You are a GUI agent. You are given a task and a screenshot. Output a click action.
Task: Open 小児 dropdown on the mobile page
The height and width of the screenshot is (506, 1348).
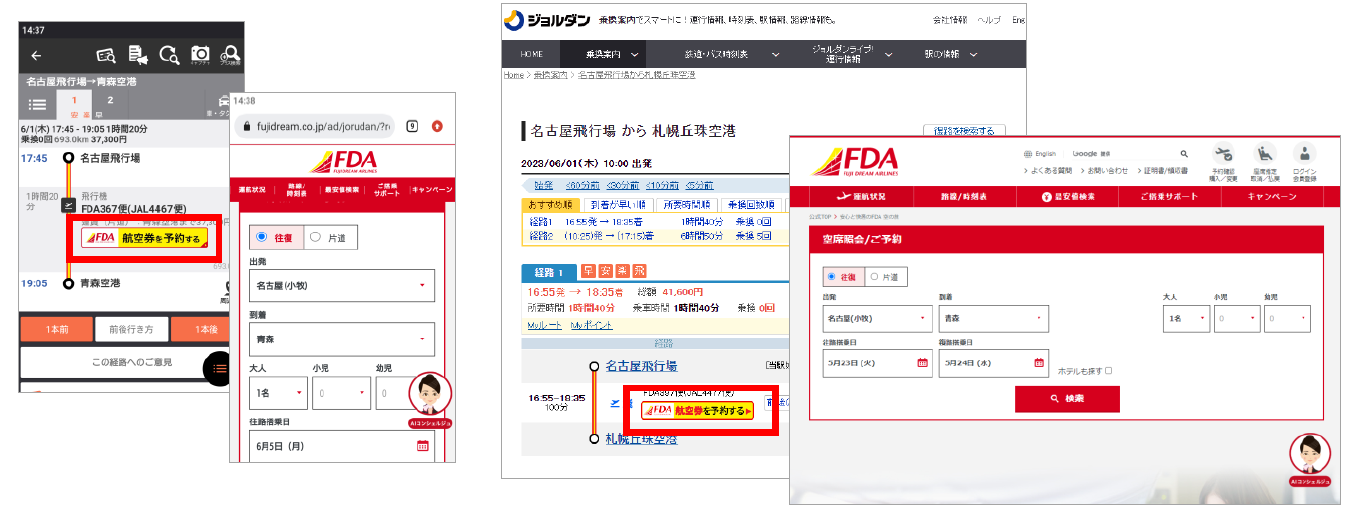(340, 393)
